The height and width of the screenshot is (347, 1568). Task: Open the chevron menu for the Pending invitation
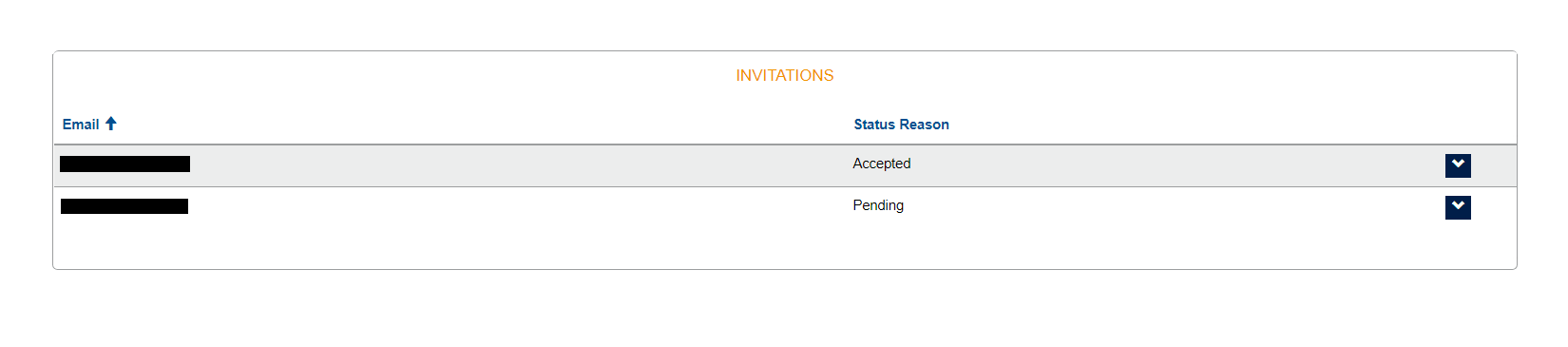tap(1458, 207)
